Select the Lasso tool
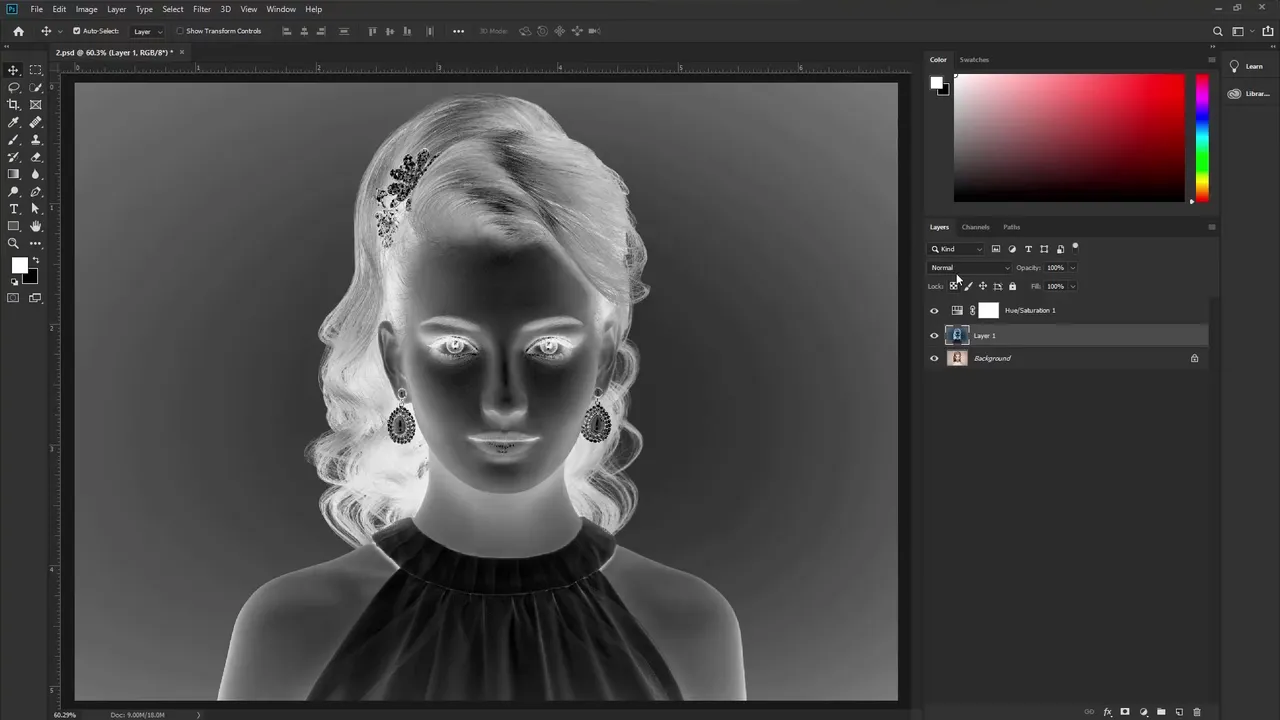This screenshot has height=720, width=1280. [x=14, y=87]
